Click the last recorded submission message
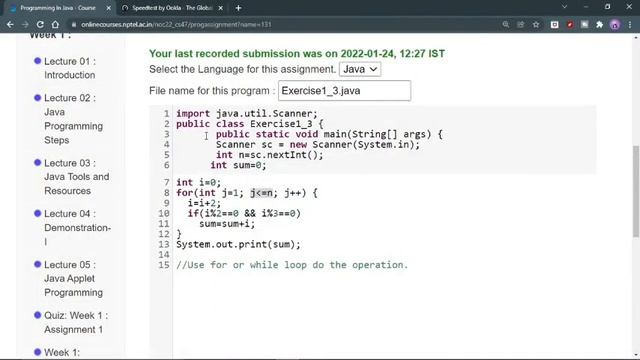The width and height of the screenshot is (640, 360). pos(297,53)
